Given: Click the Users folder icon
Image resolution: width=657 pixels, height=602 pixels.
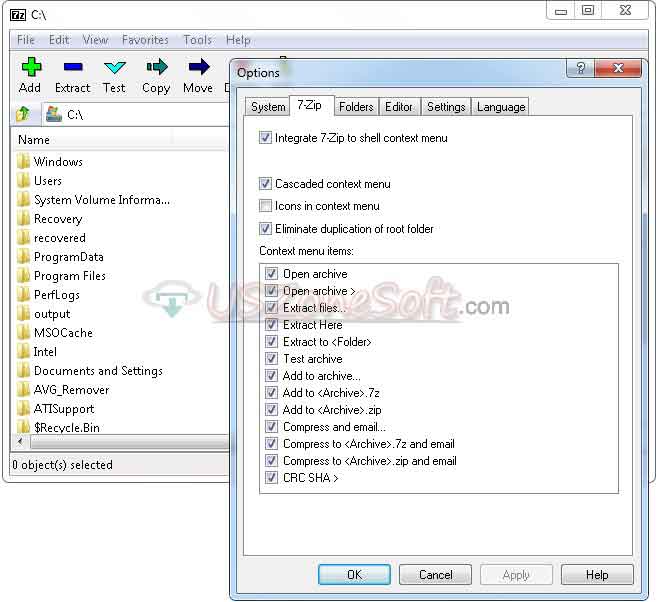Looking at the screenshot, I should pyautogui.click(x=23, y=181).
